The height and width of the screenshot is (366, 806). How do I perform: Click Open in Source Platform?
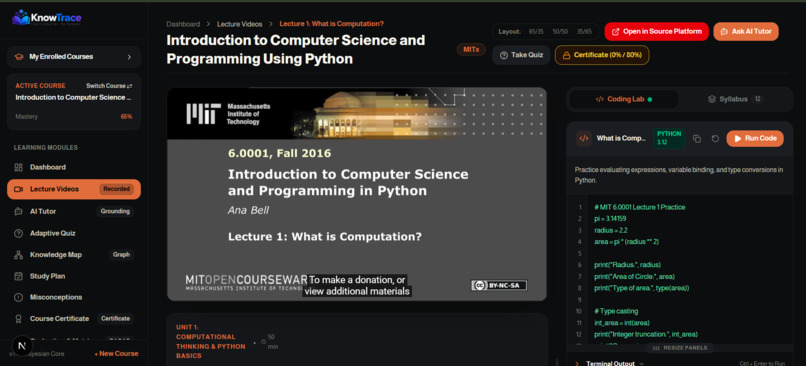656,31
